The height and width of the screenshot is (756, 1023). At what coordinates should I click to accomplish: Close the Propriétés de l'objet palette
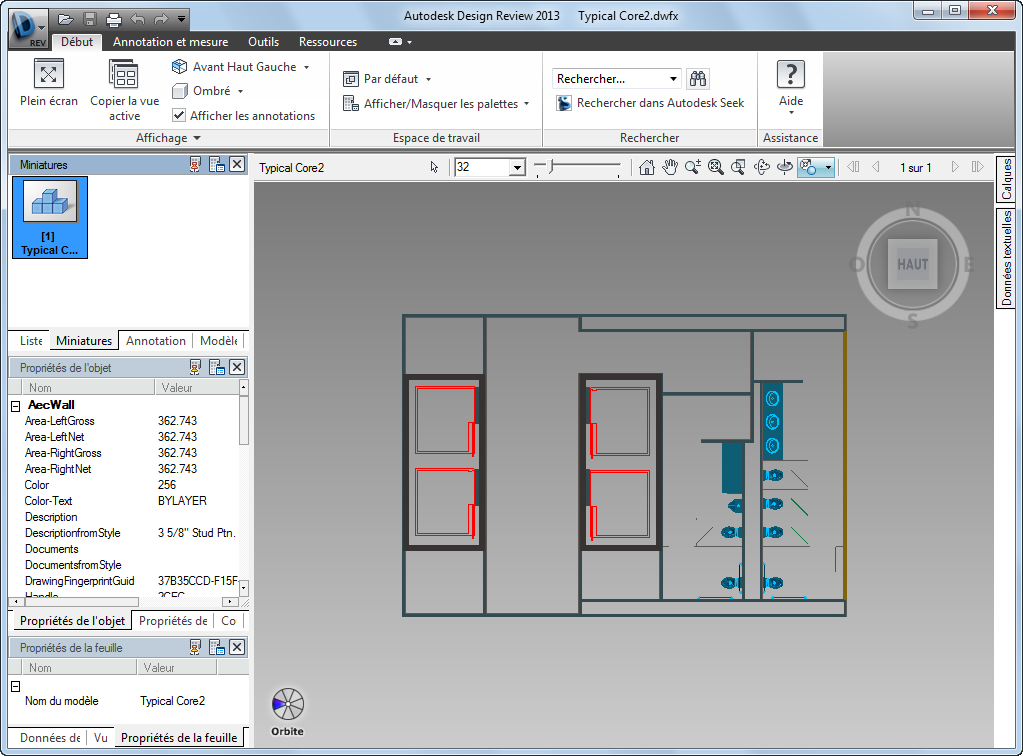click(237, 367)
